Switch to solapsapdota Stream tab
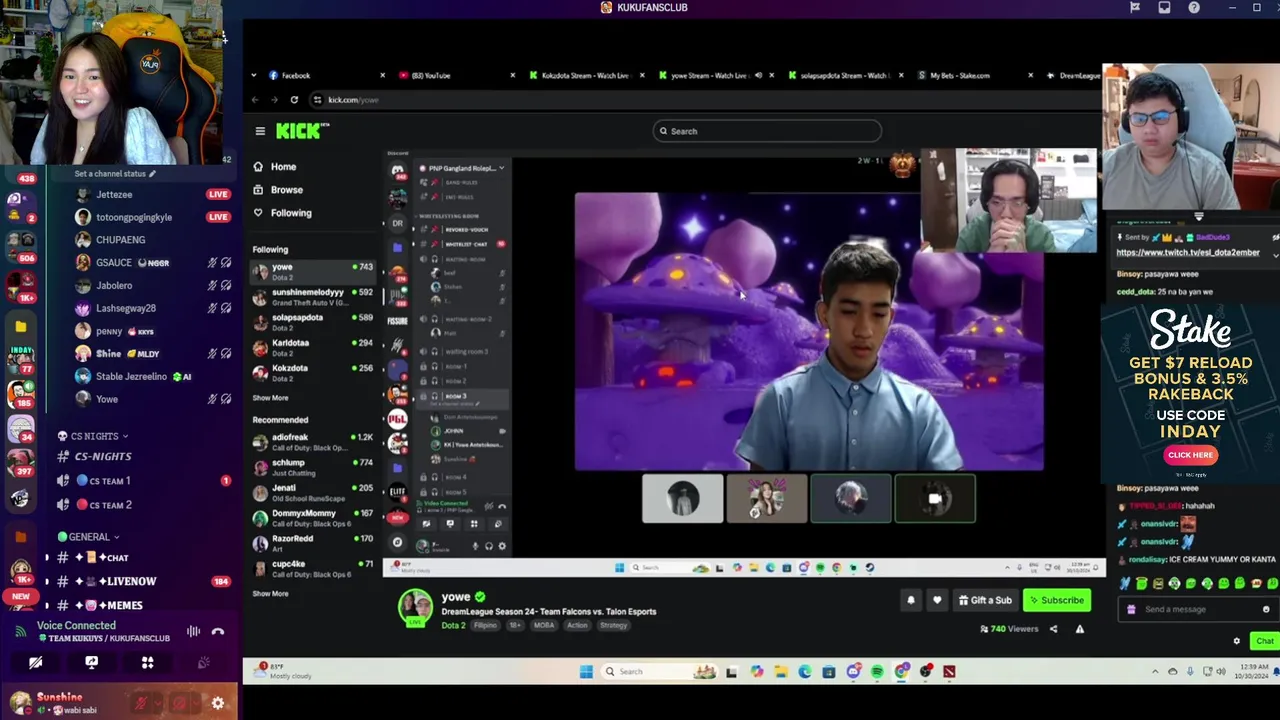1280x720 pixels. coord(843,76)
